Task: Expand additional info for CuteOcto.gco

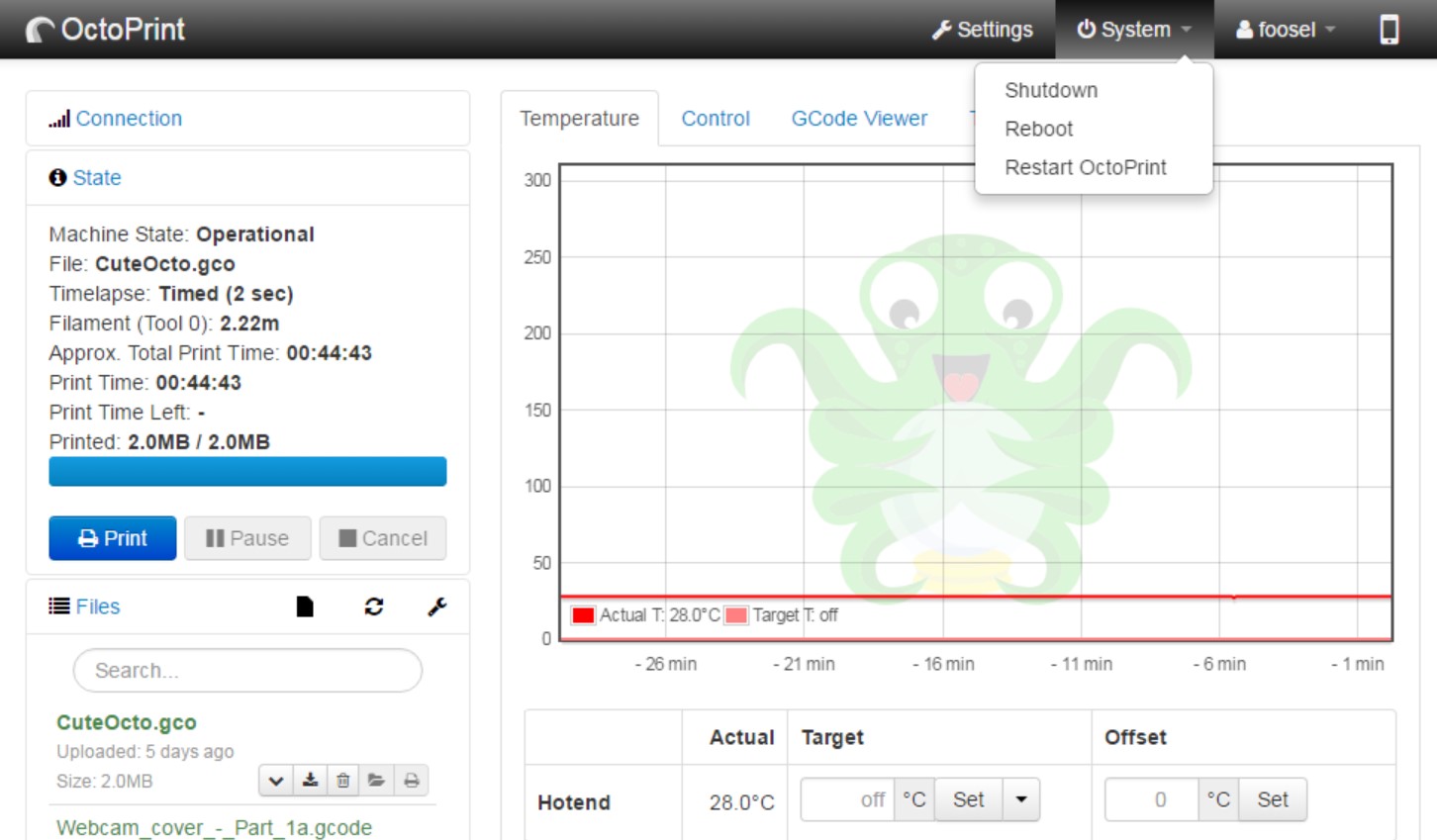Action: 276,781
